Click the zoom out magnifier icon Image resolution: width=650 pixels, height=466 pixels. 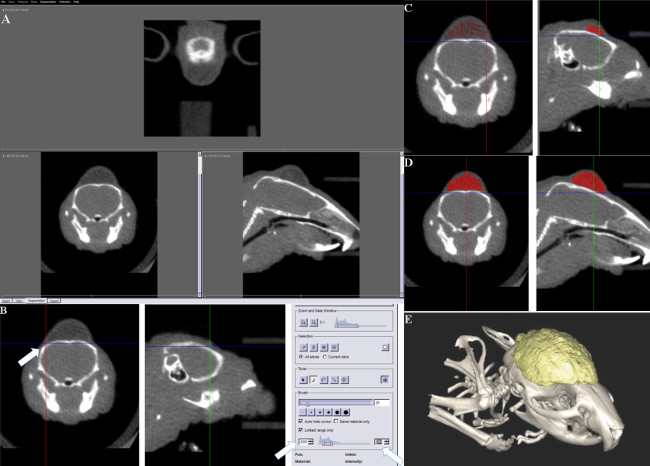click(303, 323)
